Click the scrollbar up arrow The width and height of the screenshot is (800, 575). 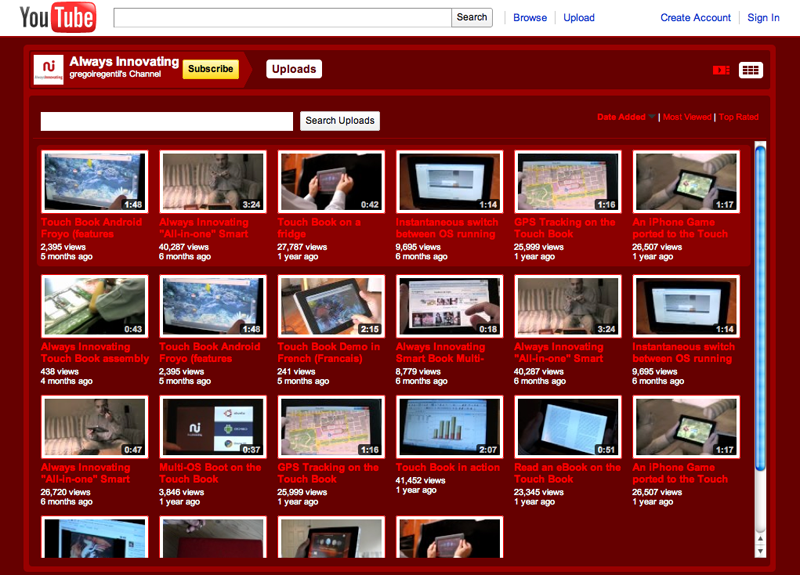760,539
